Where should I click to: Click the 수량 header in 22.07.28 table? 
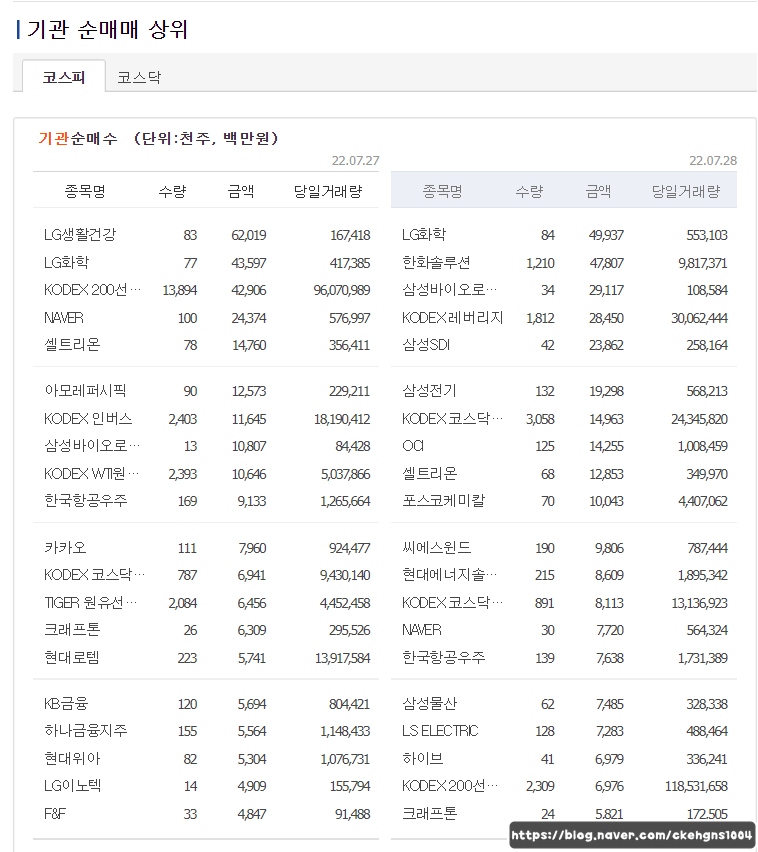tap(529, 191)
